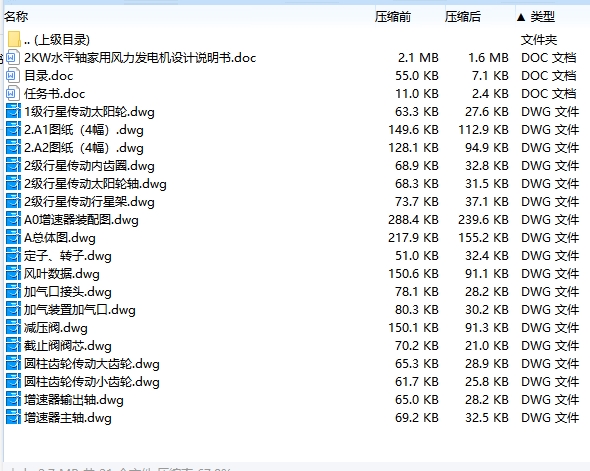The height and width of the screenshot is (471, 590).
Task: Select file name 2KW水平轴家用风力发电机设计说明书.doc
Action: pyautogui.click(x=140, y=58)
